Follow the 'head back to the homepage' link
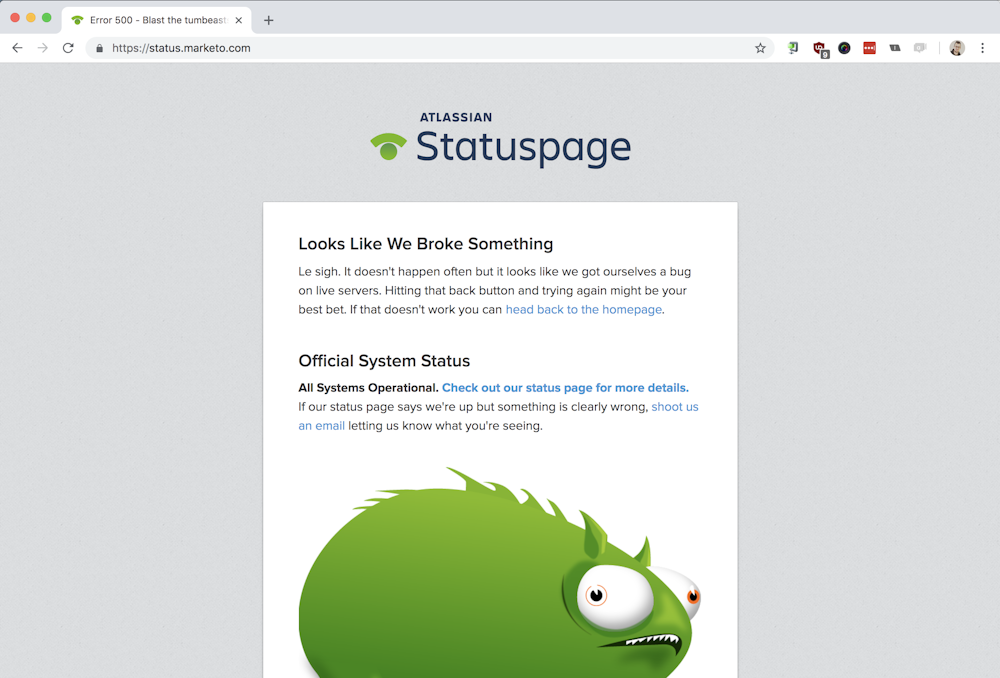This screenshot has width=1000, height=678. point(584,309)
